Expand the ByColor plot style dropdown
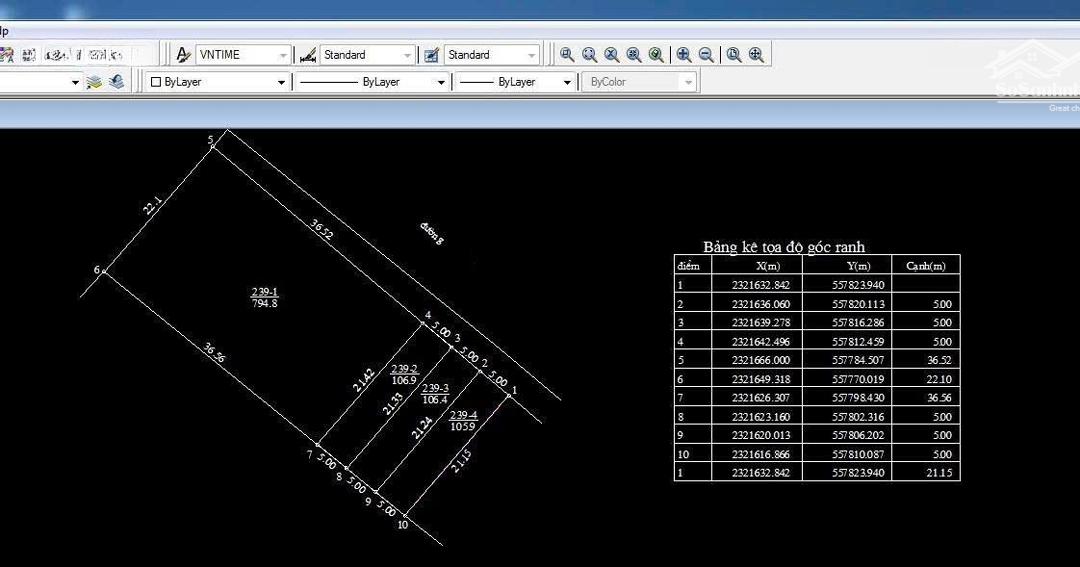The height and width of the screenshot is (567, 1080). (x=688, y=82)
